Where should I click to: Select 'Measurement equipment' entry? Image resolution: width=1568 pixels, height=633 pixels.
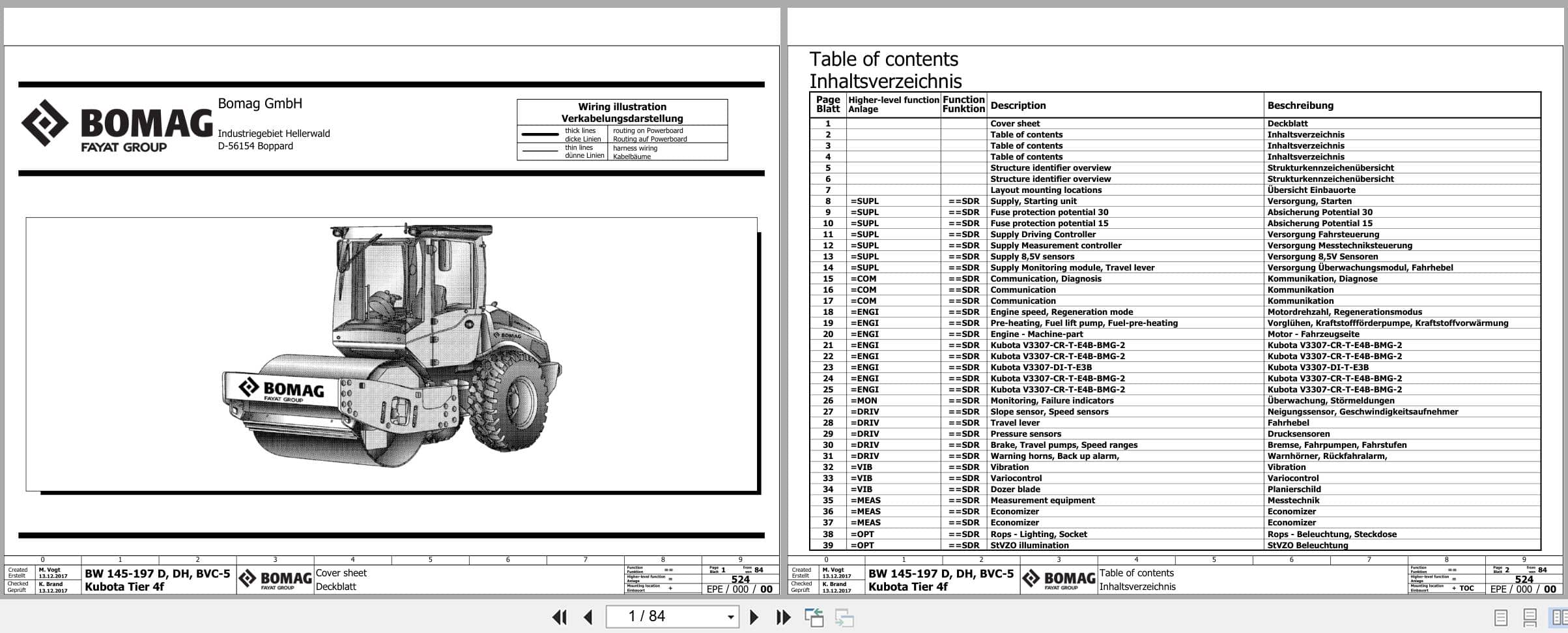pyautogui.click(x=1042, y=501)
